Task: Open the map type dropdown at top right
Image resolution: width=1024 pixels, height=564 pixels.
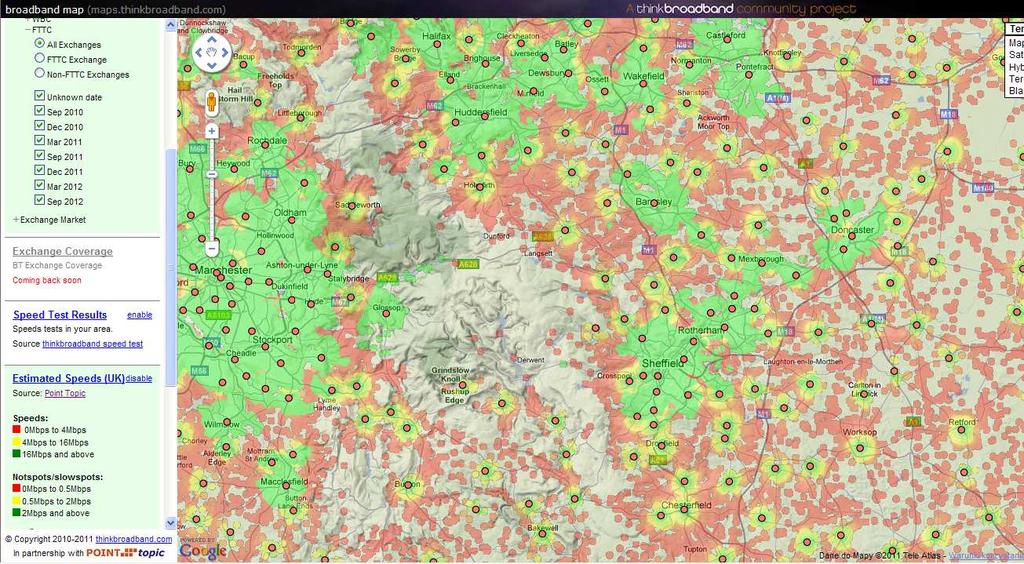Action: 1014,29
